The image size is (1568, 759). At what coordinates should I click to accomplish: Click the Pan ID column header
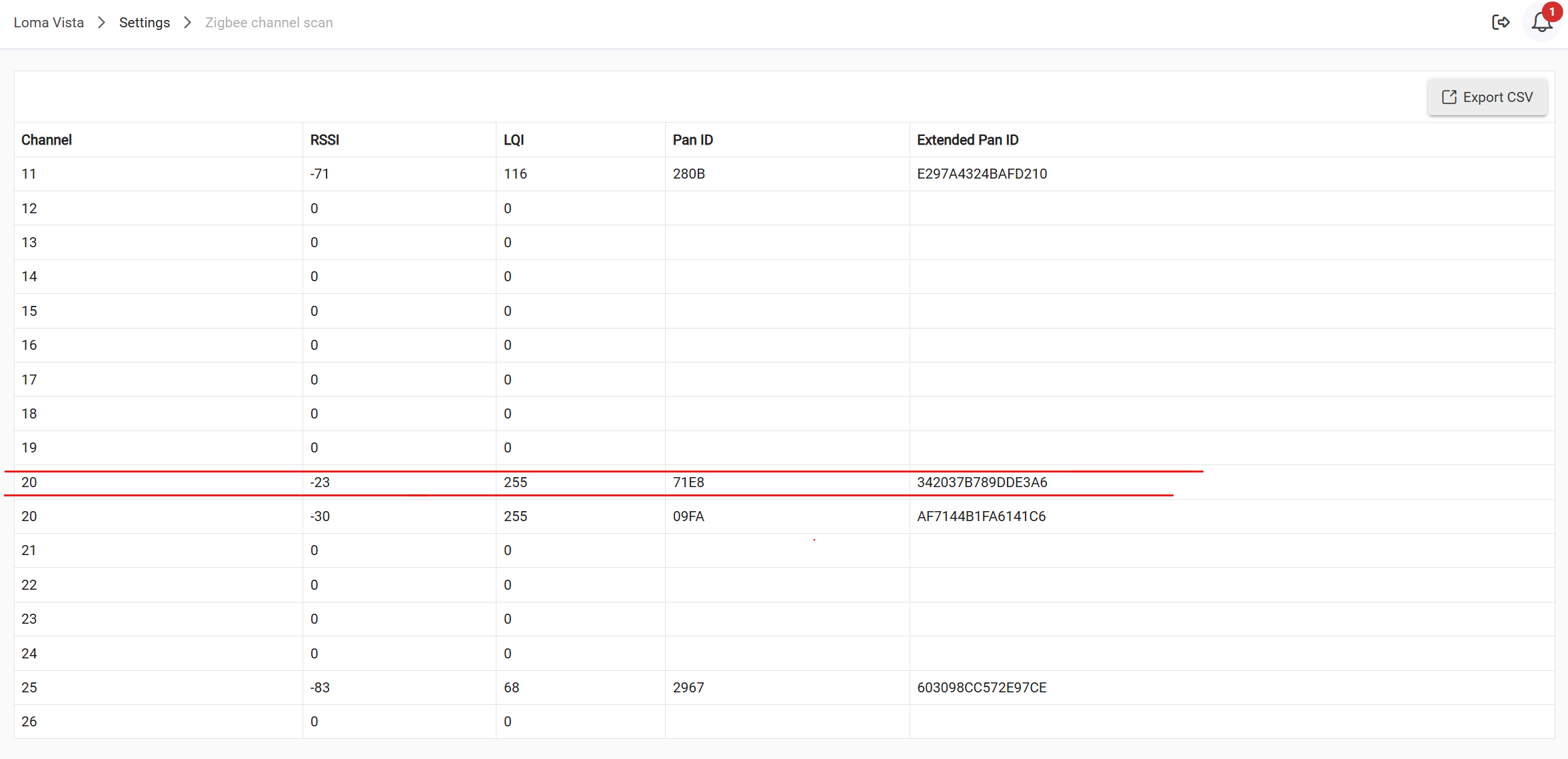[692, 140]
